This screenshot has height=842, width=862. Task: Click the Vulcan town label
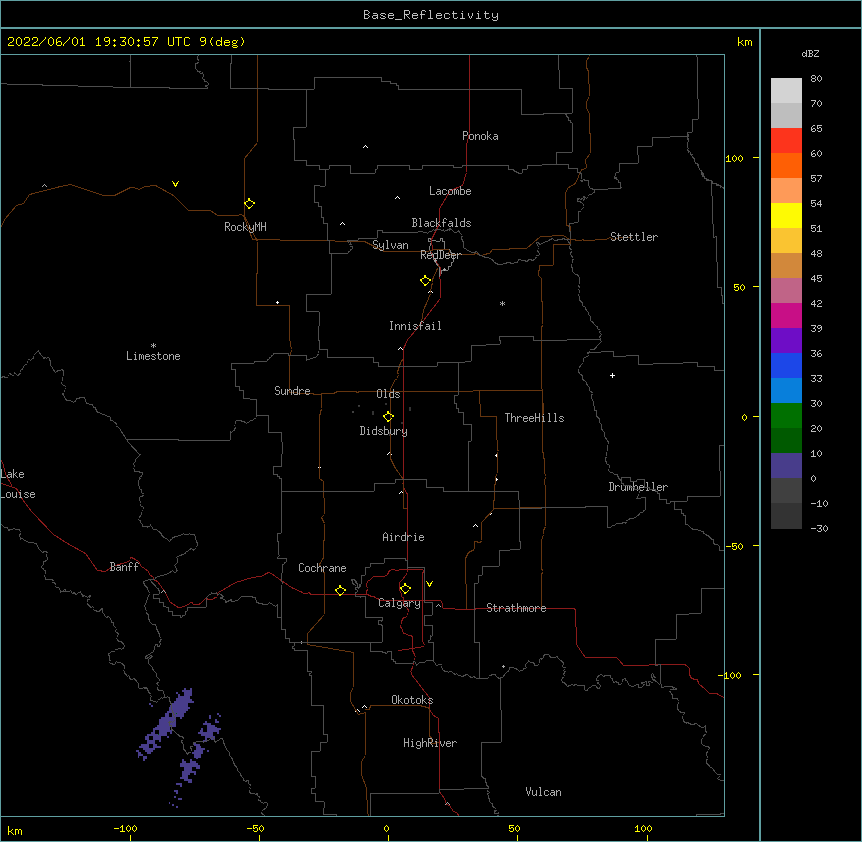click(543, 792)
